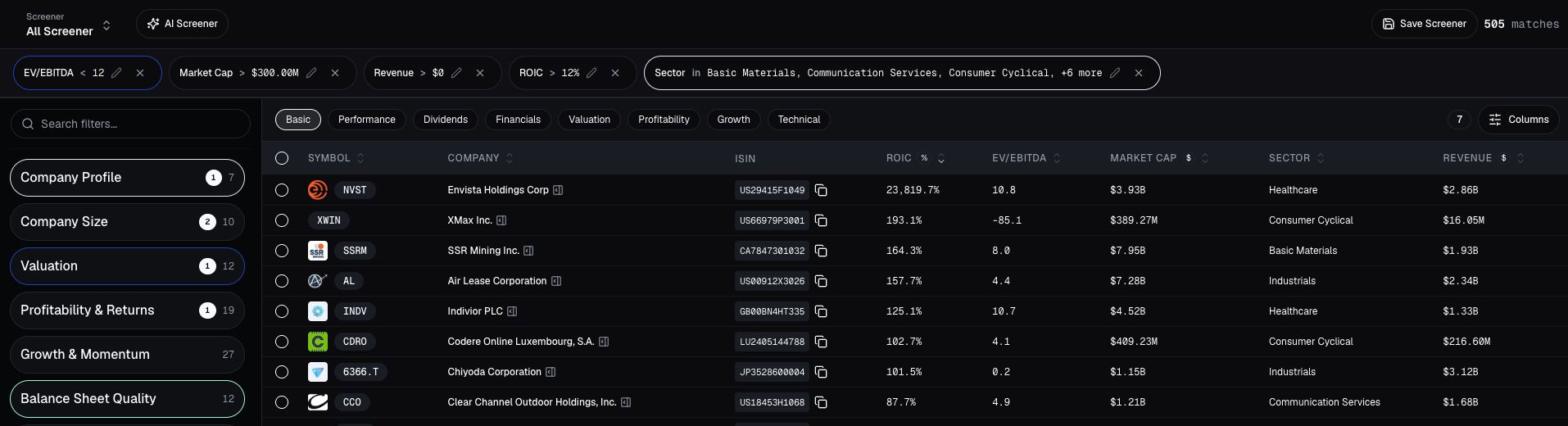Select the SSRM row checkbox

tap(282, 251)
